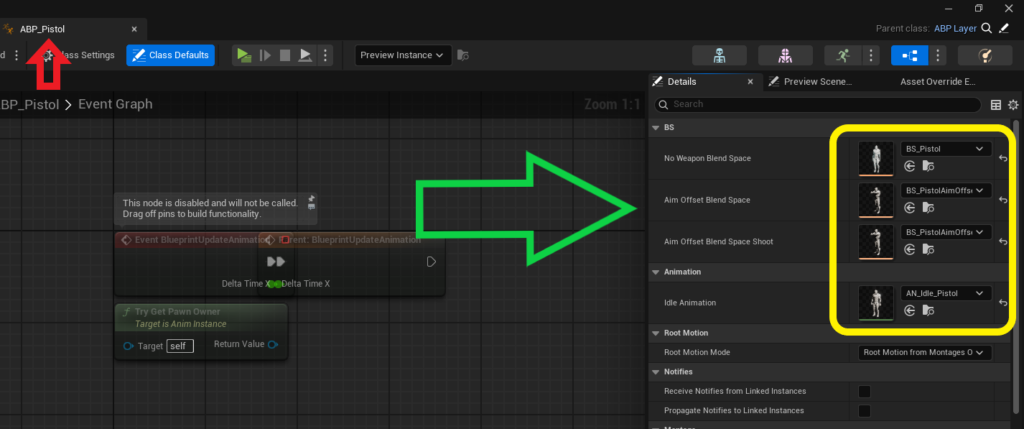1024x429 pixels.
Task: Open the Skeleton editor mode icon
Action: 719,55
